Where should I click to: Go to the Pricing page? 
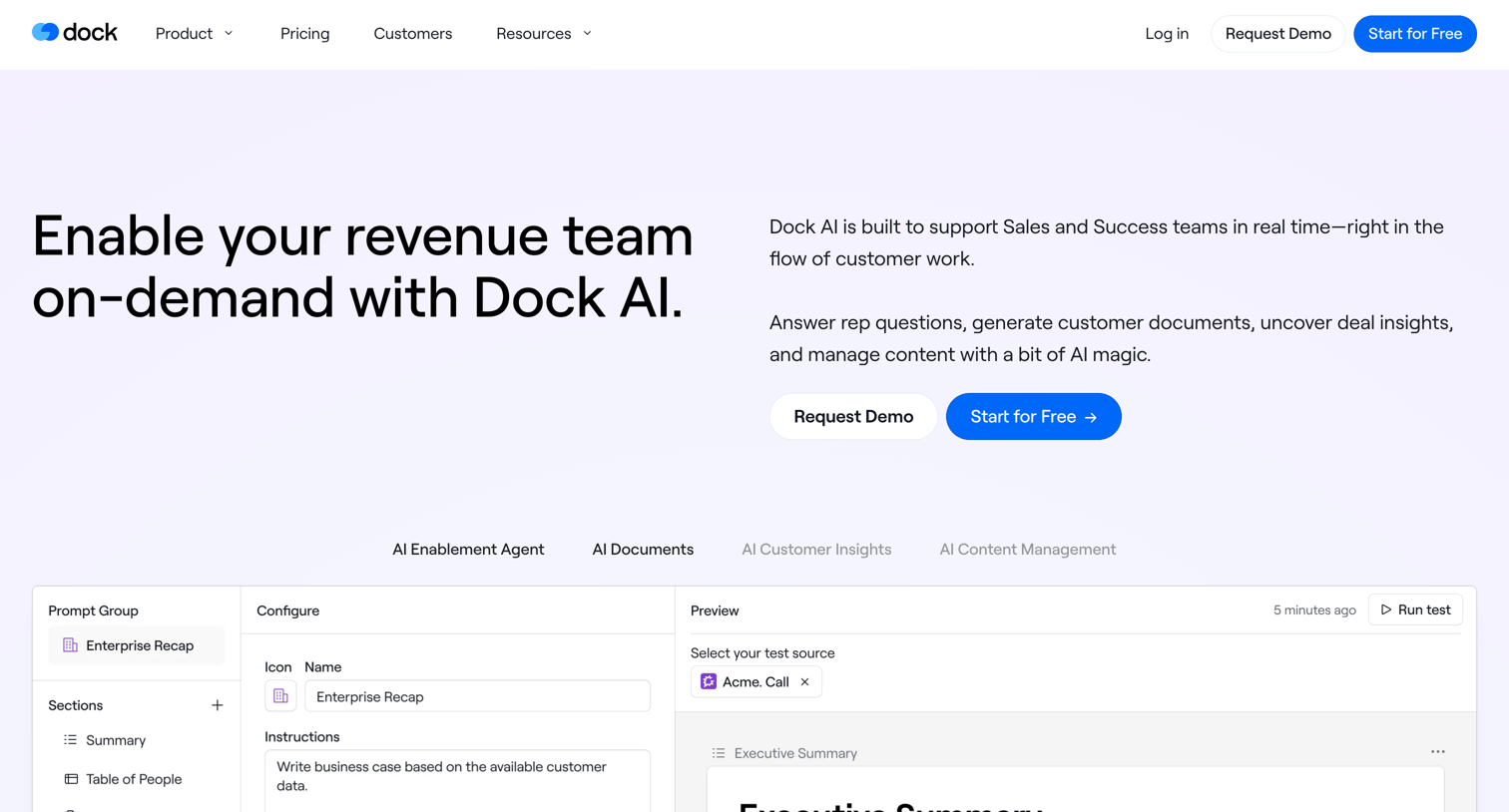(x=304, y=34)
